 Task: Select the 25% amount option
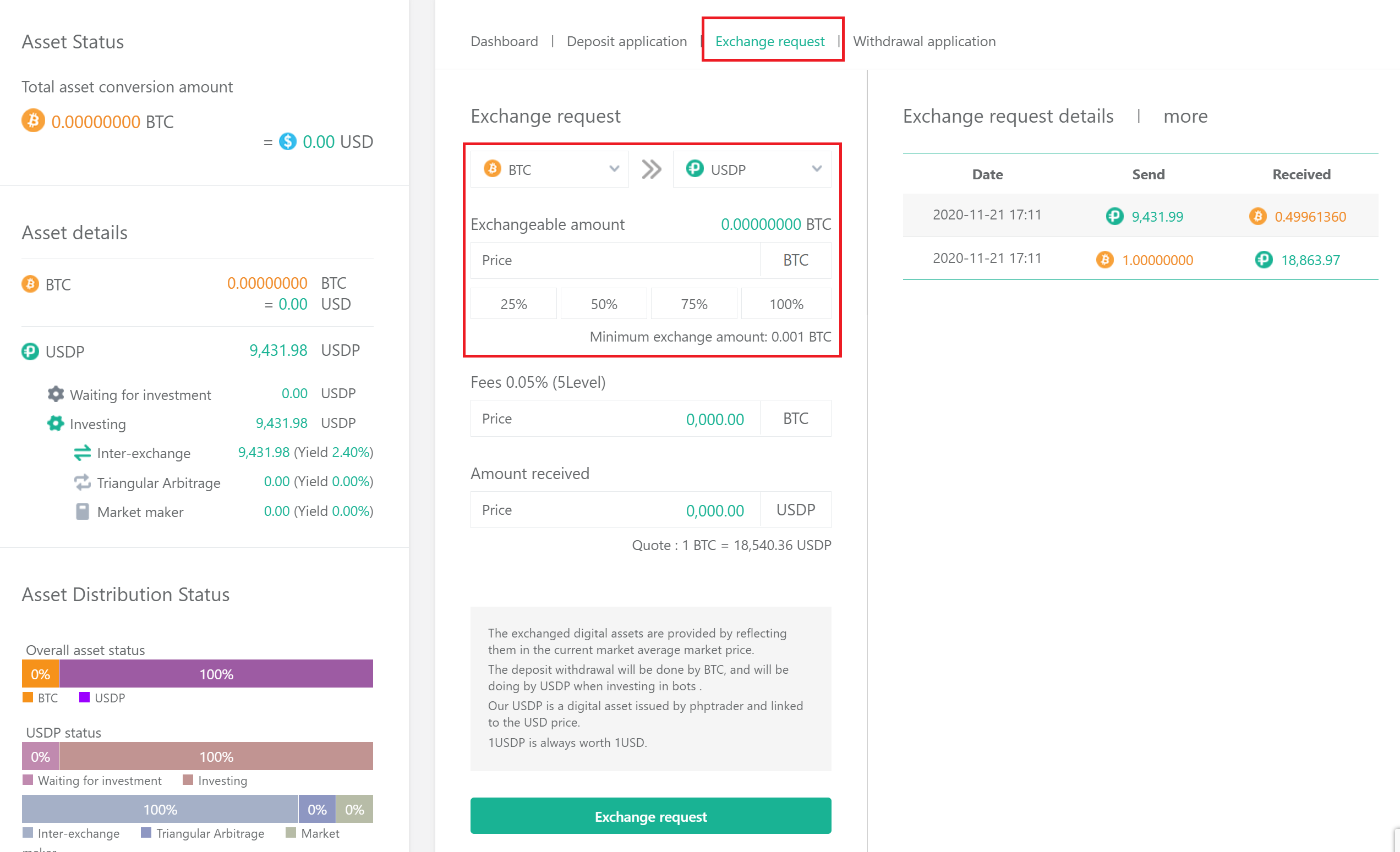(x=513, y=304)
